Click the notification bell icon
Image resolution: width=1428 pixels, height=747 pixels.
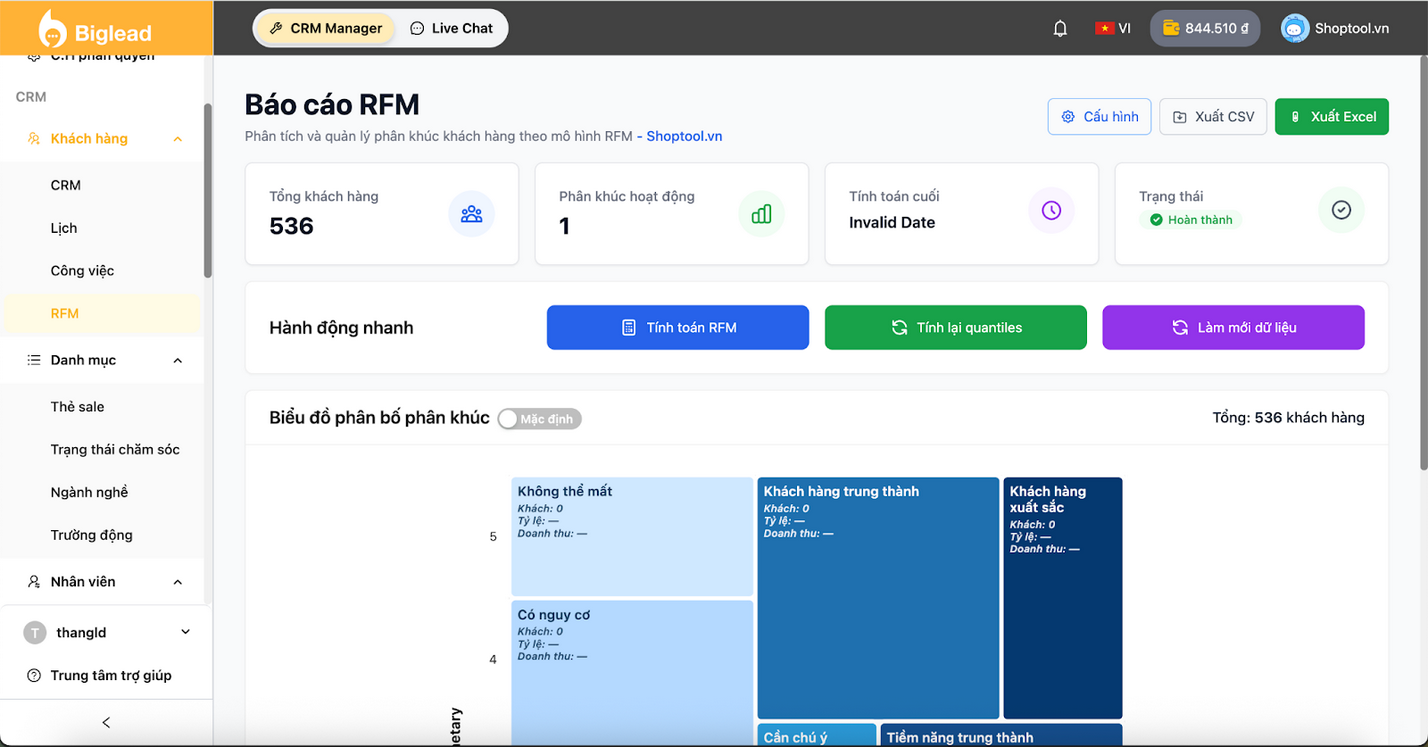(x=1060, y=28)
